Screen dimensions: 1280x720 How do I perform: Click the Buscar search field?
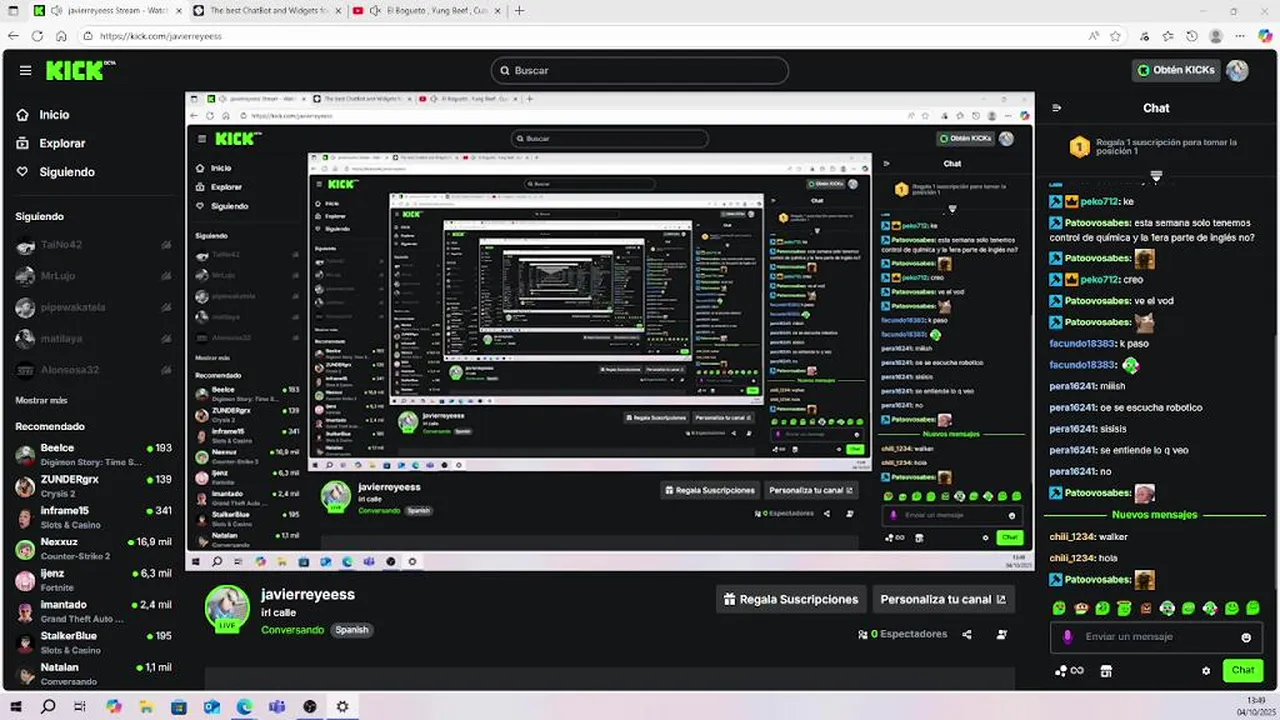[640, 71]
